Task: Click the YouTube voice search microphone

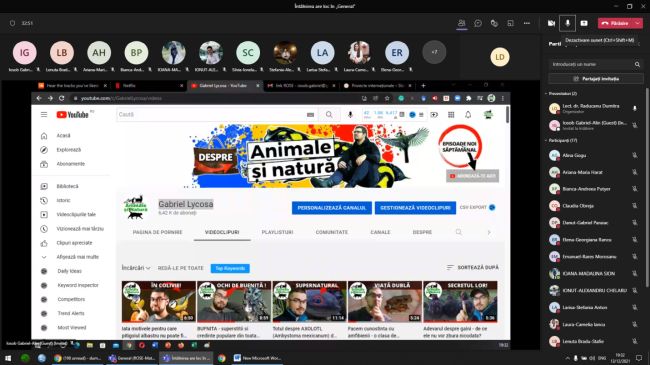Action: click(351, 114)
